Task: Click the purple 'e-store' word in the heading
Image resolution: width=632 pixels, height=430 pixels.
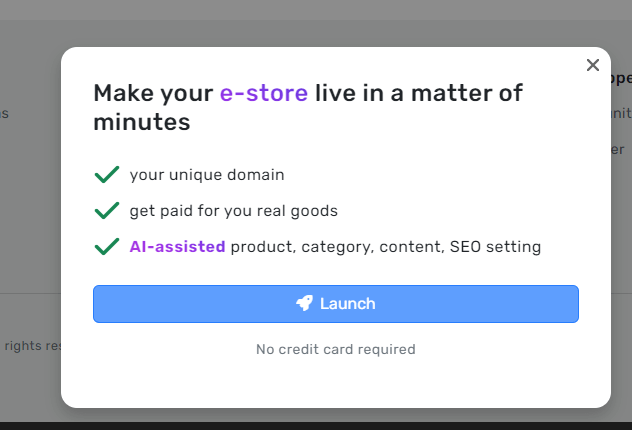Action: click(x=264, y=93)
